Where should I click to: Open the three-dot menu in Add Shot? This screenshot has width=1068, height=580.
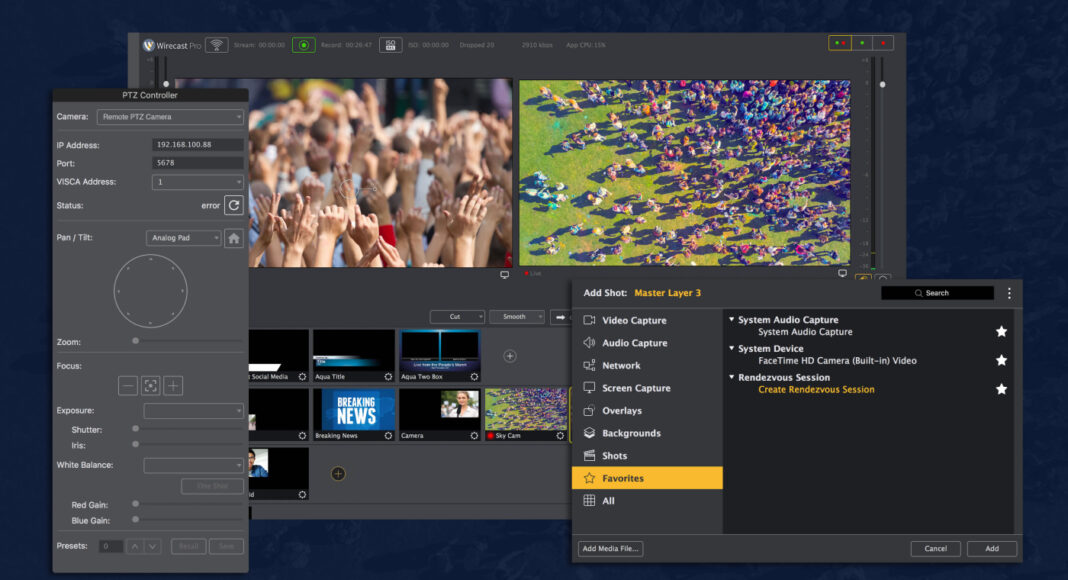(1009, 292)
